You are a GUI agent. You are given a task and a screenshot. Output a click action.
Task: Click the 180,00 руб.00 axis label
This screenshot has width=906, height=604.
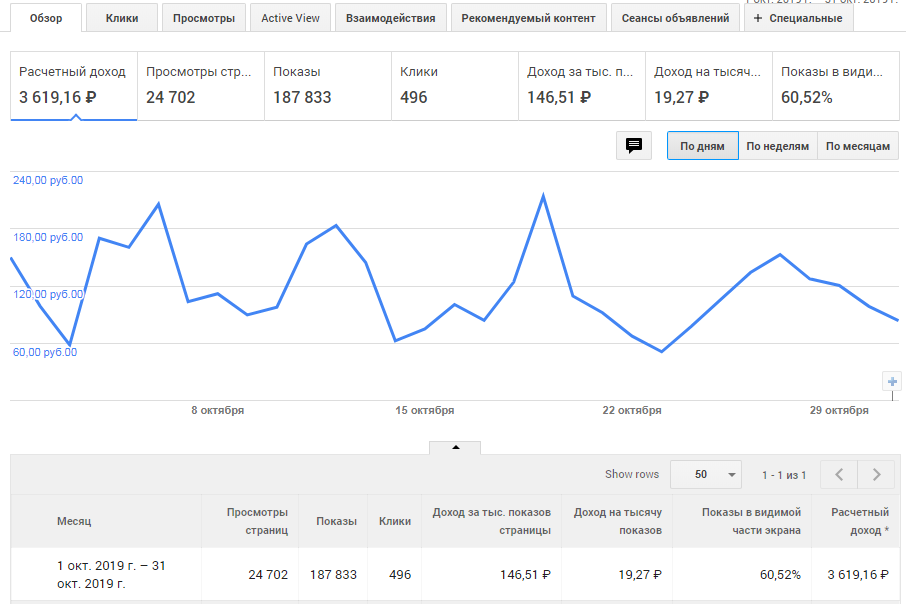48,237
